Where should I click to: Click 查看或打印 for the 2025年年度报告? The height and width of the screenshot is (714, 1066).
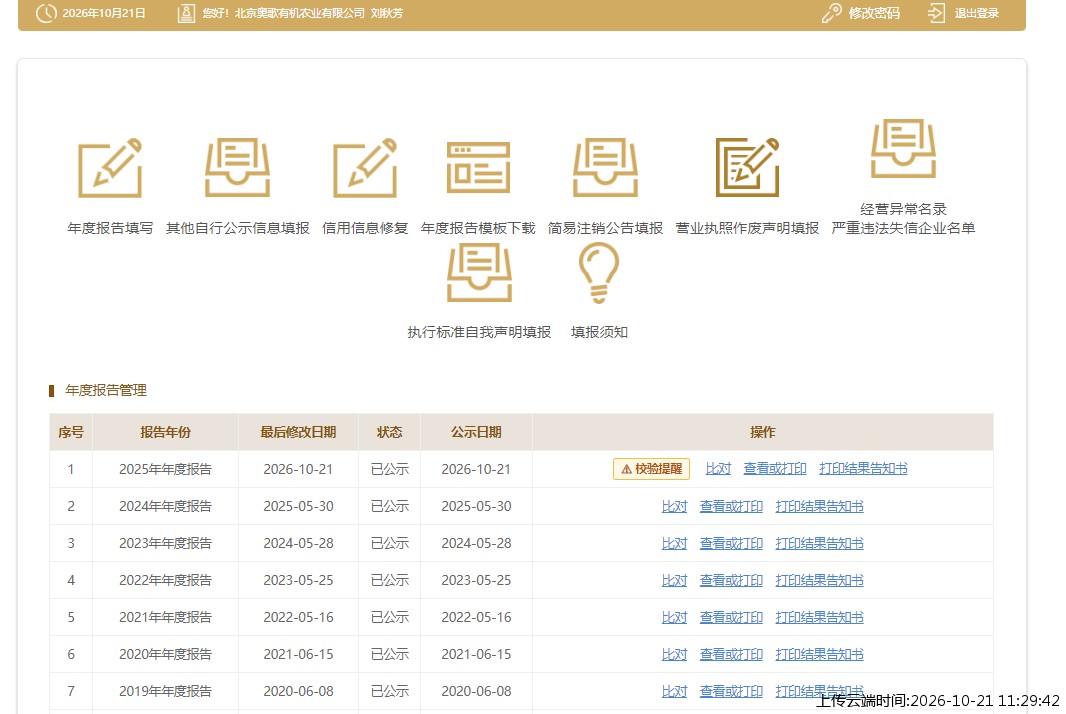point(774,469)
